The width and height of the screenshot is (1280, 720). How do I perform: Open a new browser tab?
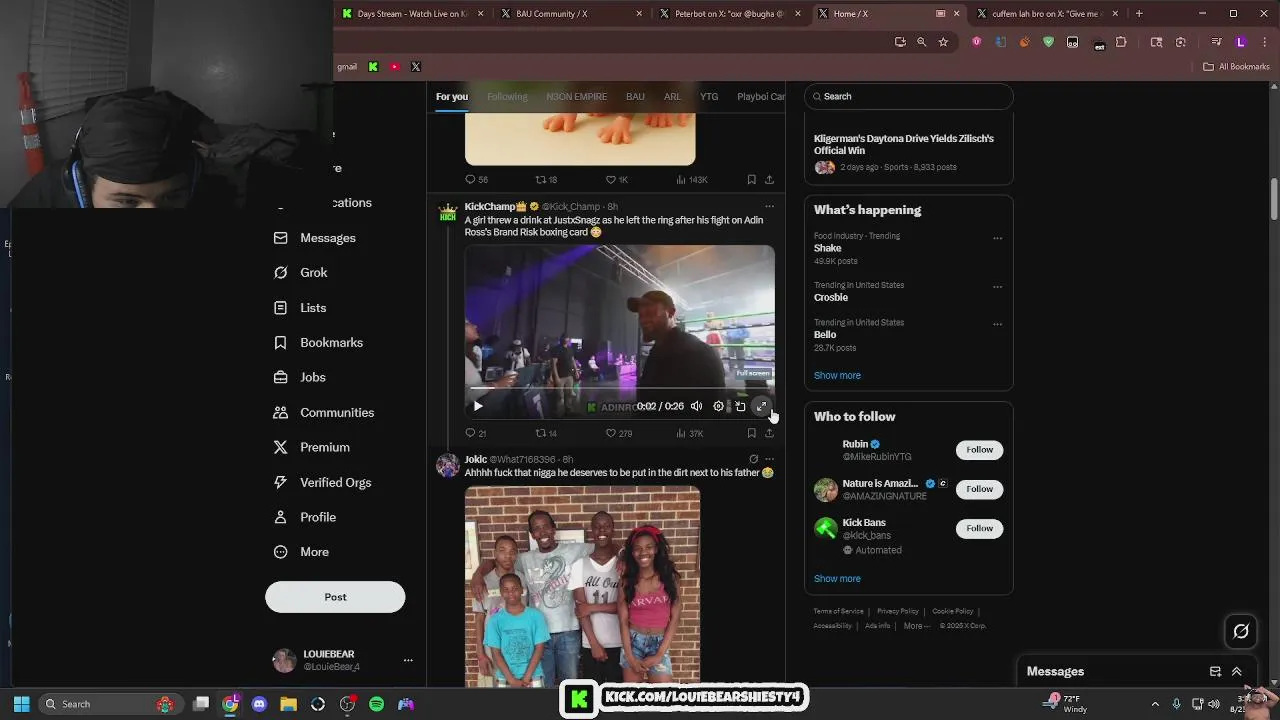(x=1139, y=14)
